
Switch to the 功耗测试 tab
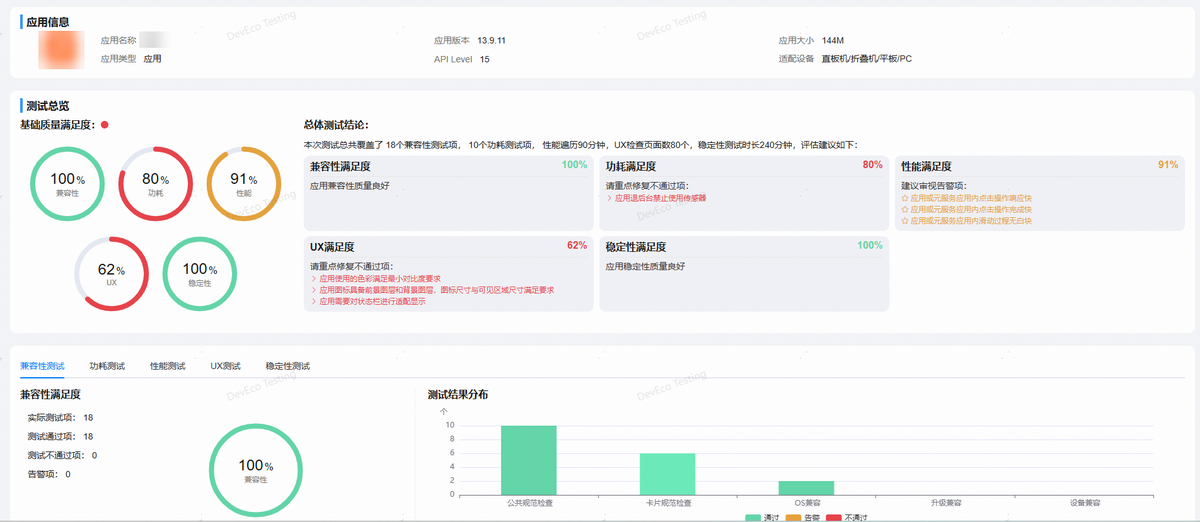(x=107, y=367)
